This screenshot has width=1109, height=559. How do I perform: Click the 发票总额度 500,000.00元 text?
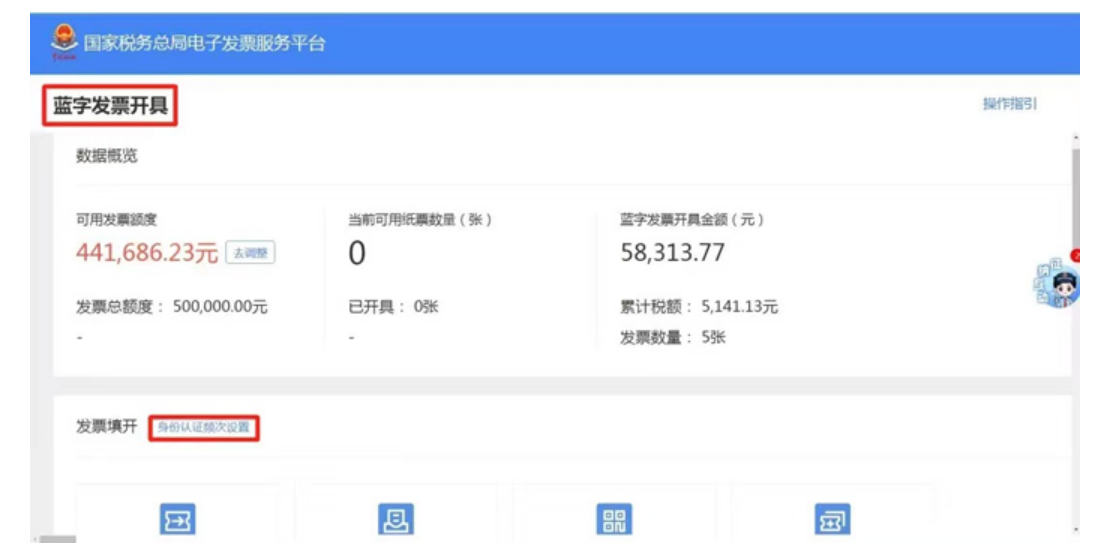[172, 307]
